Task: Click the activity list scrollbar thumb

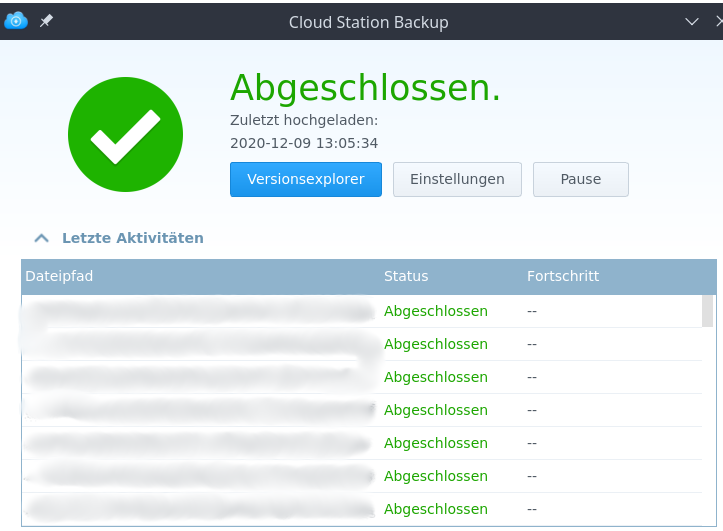Action: click(707, 311)
